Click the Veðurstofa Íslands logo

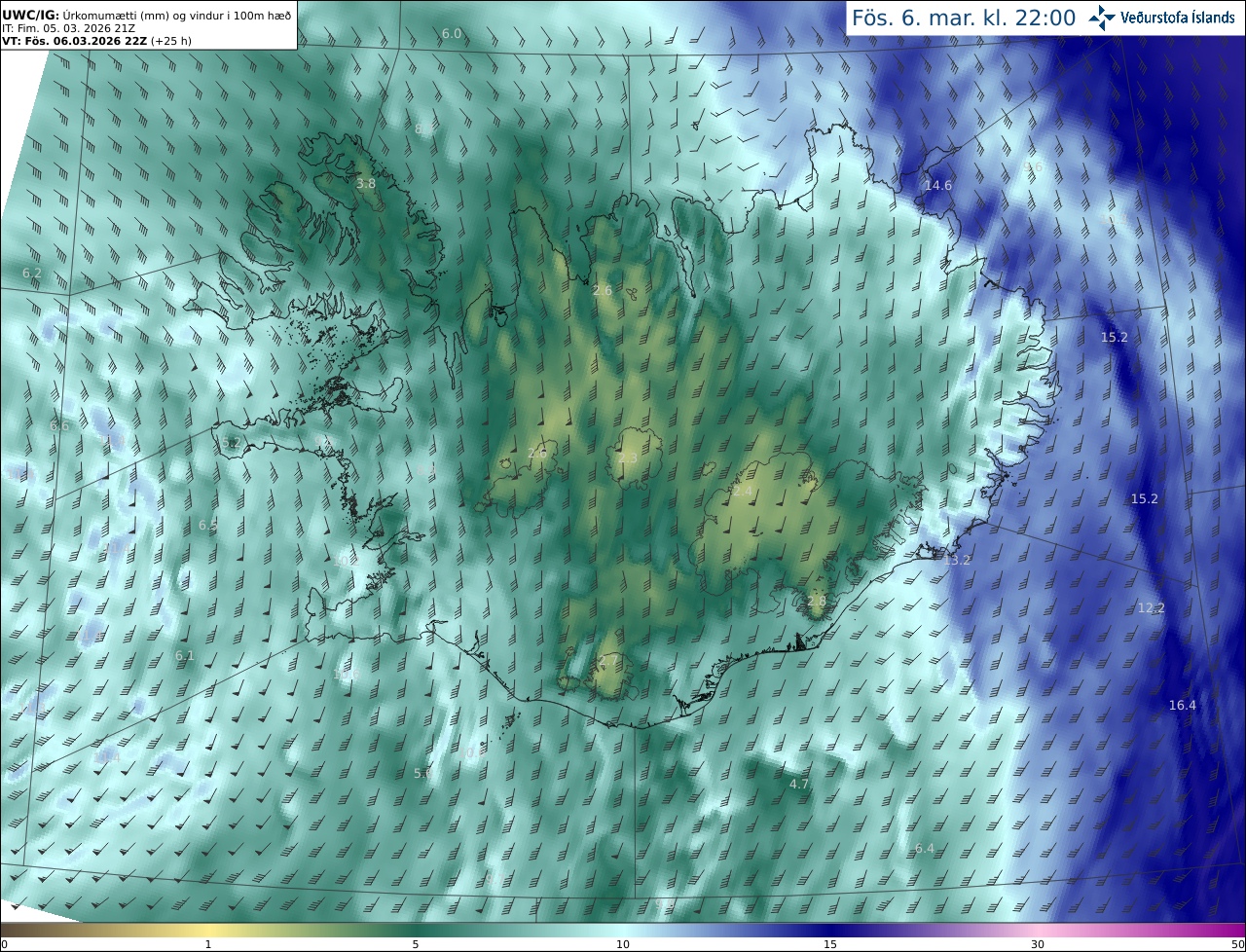click(1162, 18)
